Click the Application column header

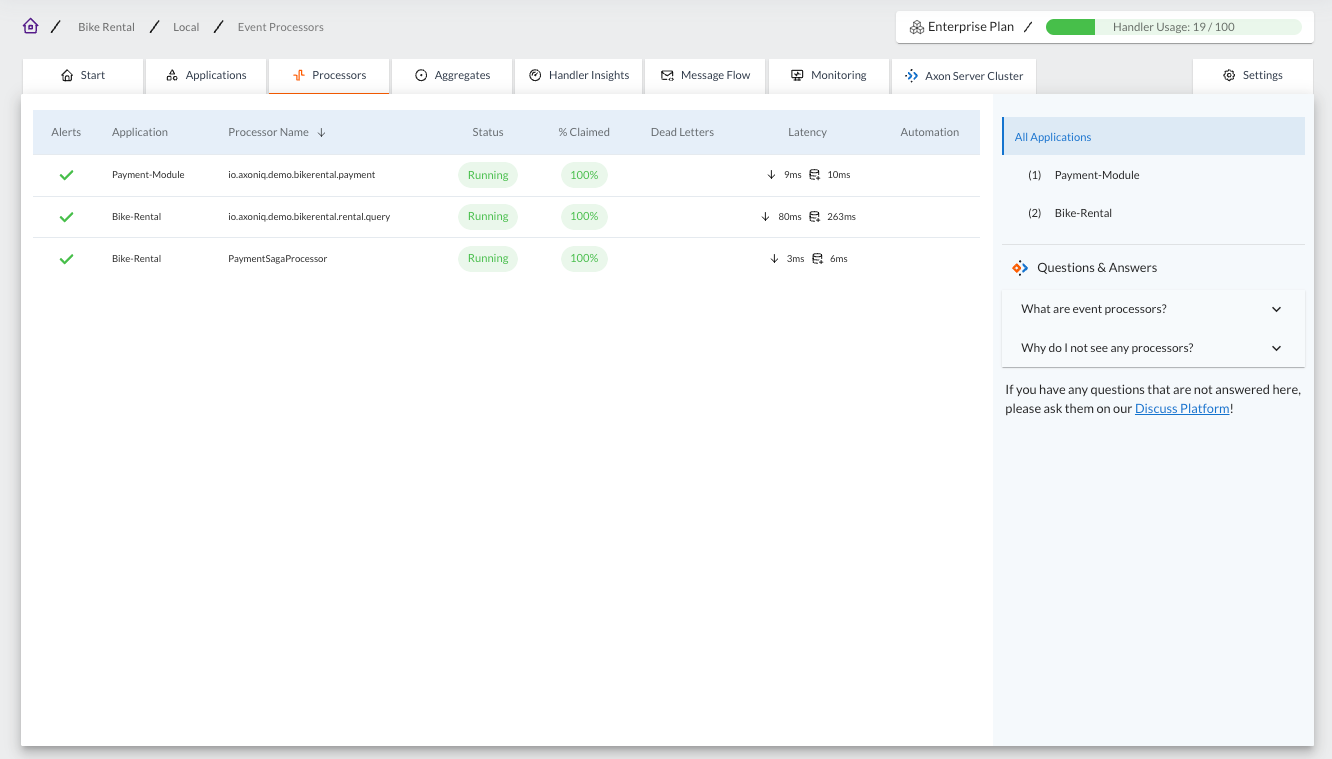click(x=140, y=132)
